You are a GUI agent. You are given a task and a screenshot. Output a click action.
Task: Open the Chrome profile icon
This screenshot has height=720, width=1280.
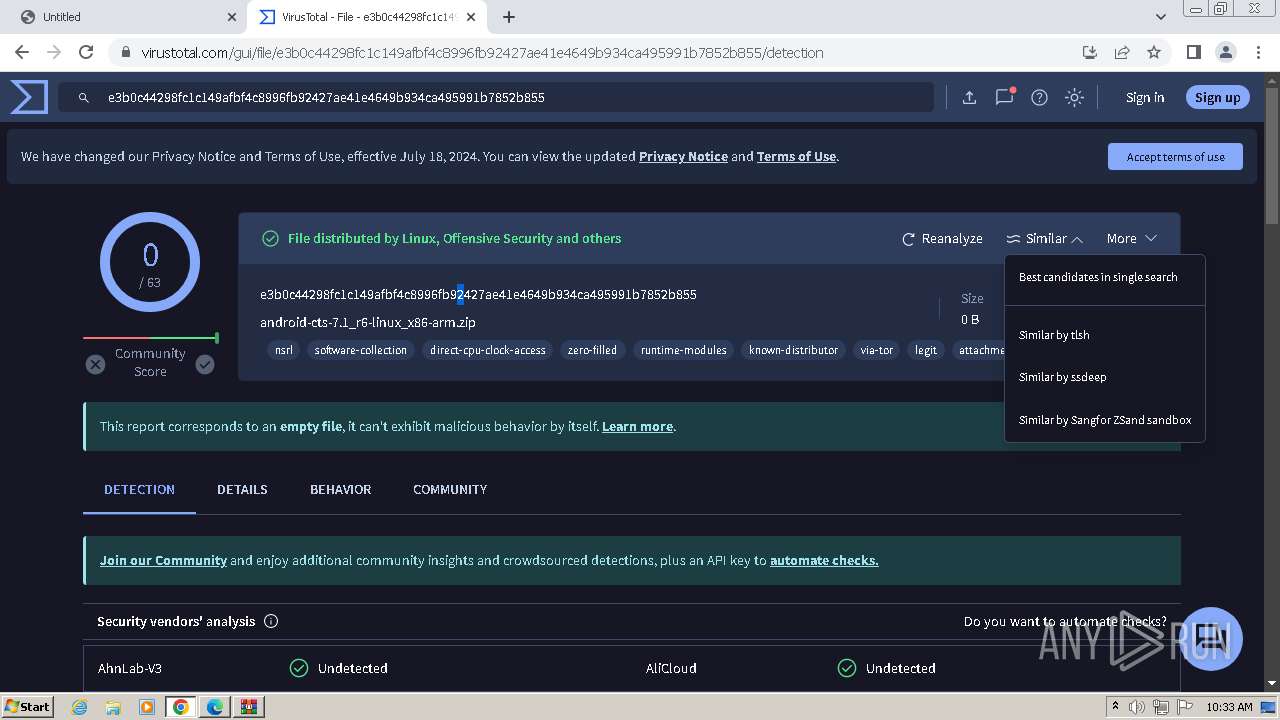(1225, 52)
